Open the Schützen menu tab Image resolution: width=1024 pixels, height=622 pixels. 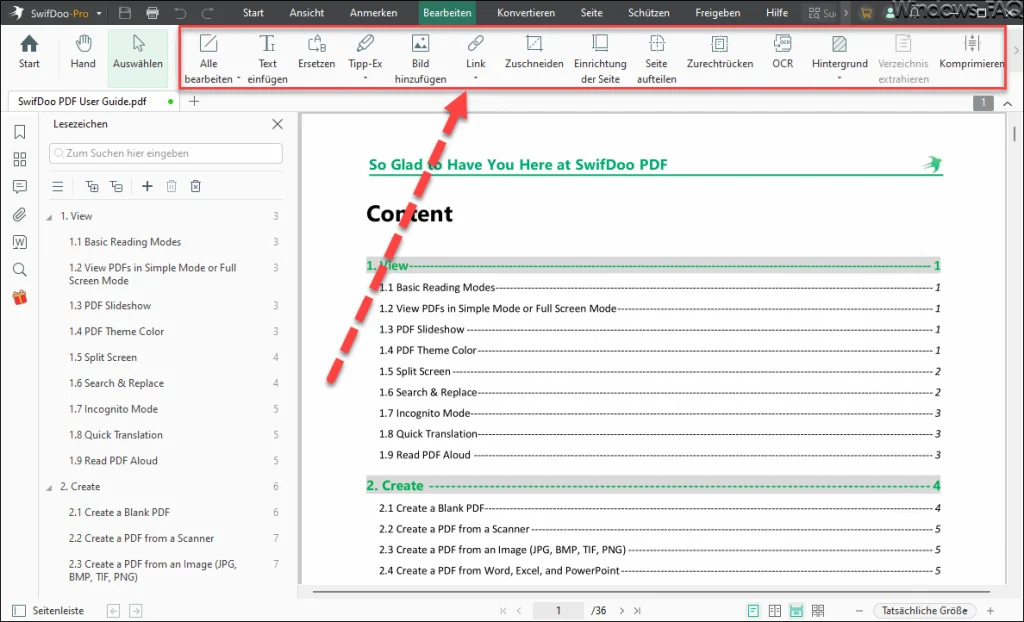click(648, 12)
